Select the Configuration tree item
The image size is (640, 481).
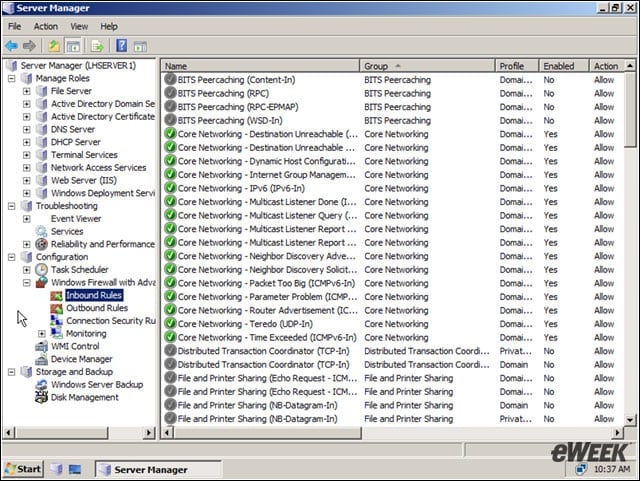(x=62, y=257)
